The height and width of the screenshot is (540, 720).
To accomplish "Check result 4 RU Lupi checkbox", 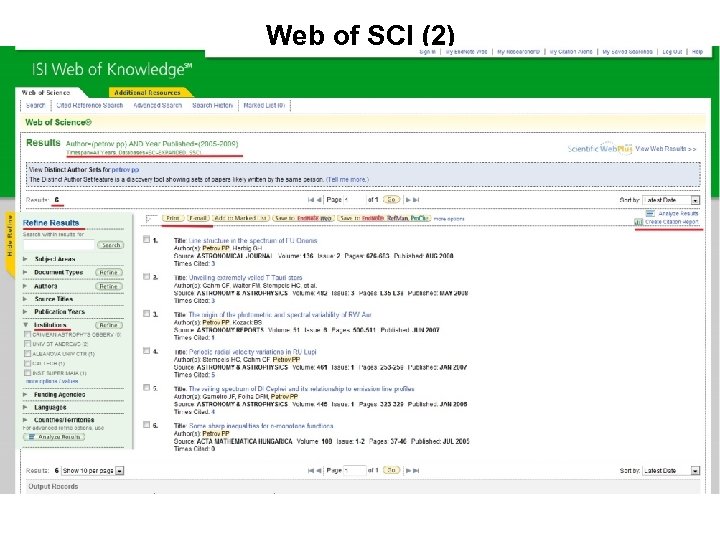I will click(x=146, y=351).
